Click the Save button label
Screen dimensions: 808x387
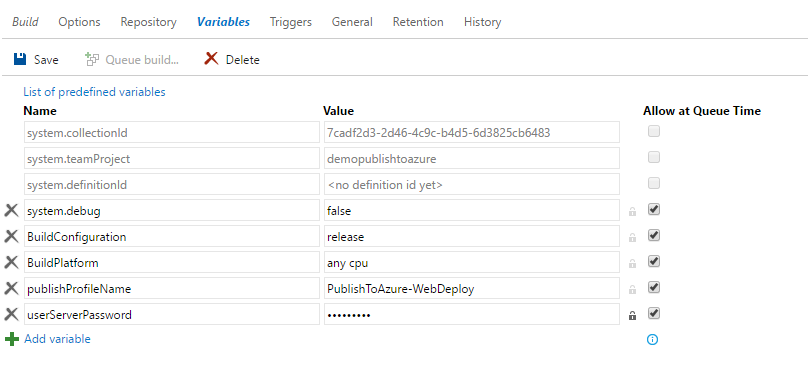point(46,60)
